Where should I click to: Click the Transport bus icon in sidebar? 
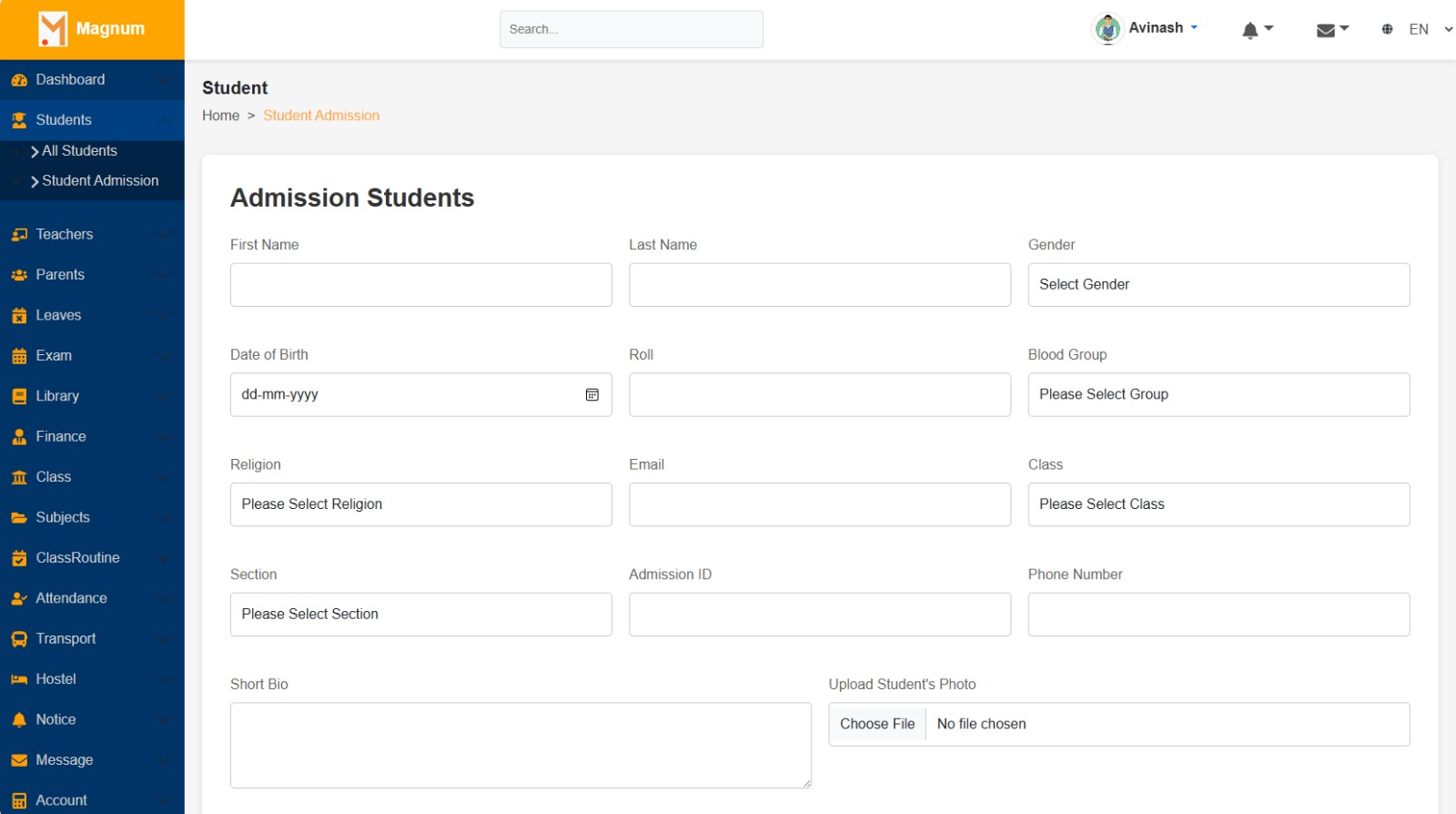click(19, 639)
